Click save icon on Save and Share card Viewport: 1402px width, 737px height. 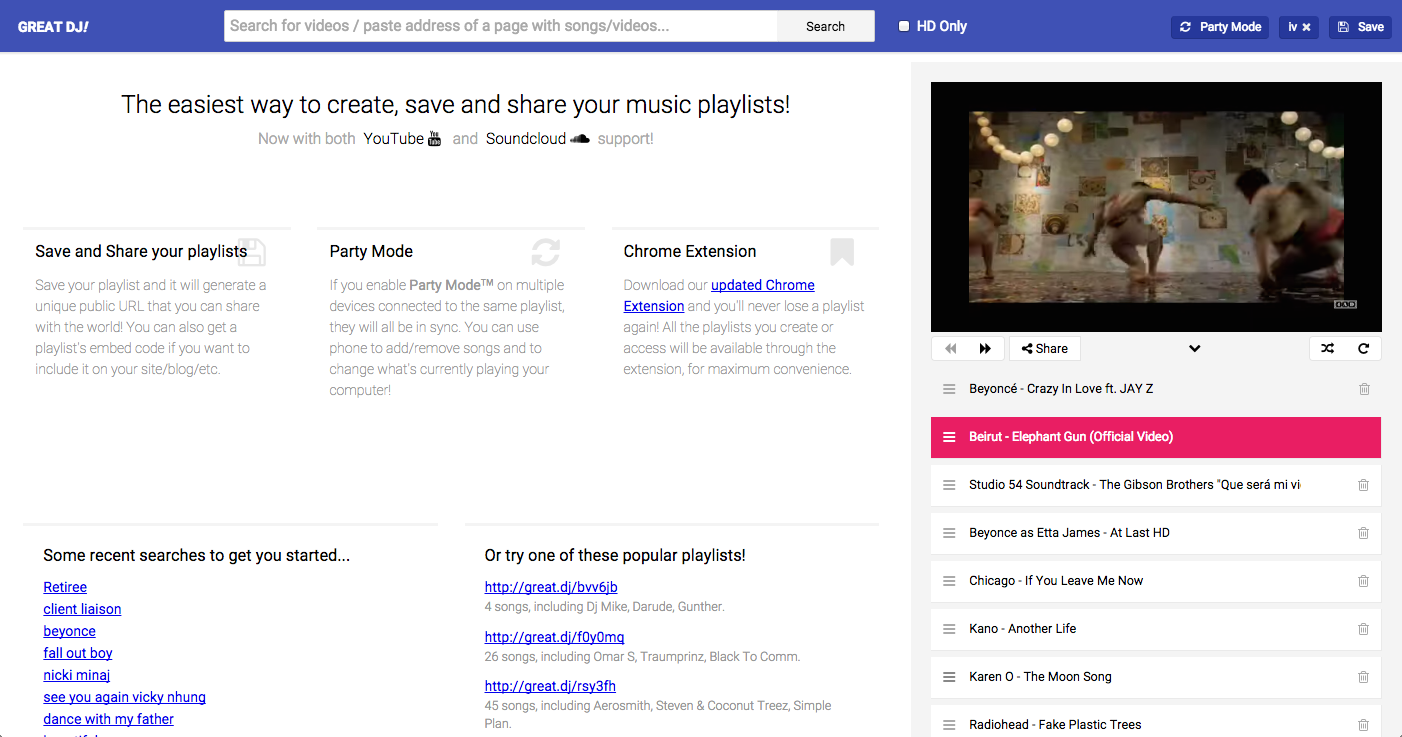pyautogui.click(x=251, y=252)
